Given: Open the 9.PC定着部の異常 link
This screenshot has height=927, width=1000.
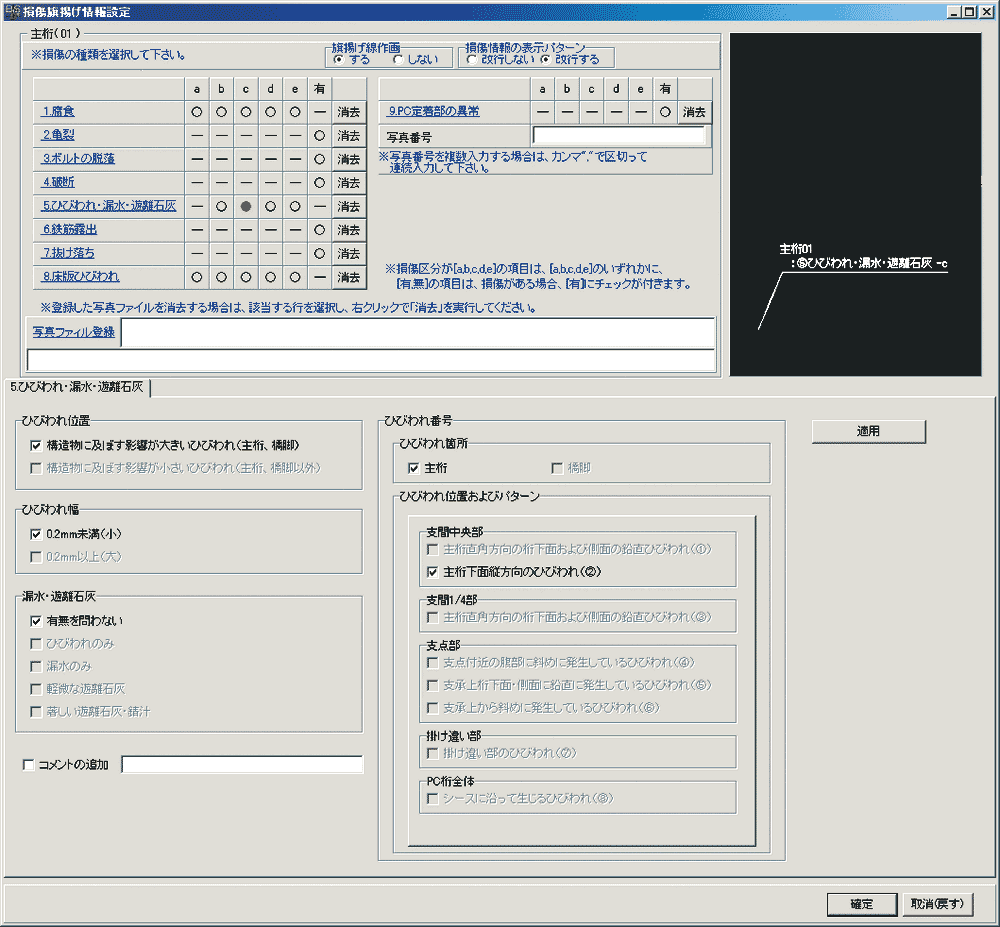Looking at the screenshot, I should click(x=434, y=112).
